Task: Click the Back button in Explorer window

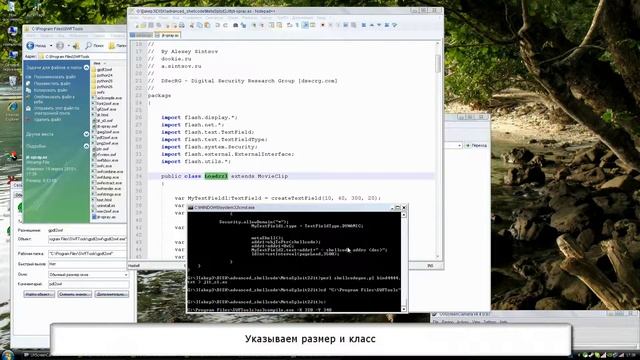Action: (x=36, y=46)
